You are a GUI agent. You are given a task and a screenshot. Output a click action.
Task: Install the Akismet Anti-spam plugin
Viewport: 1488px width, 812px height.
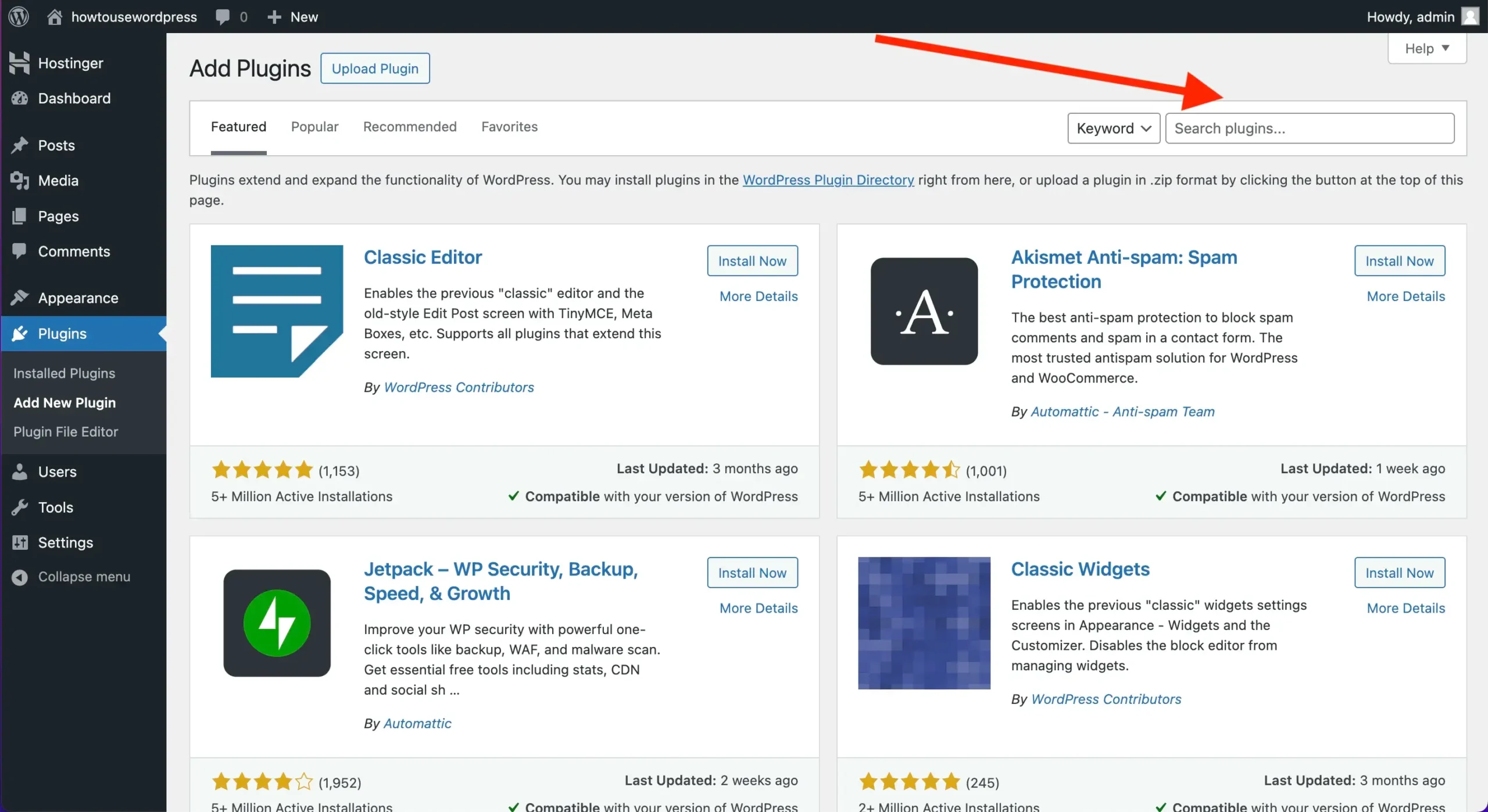1399,261
